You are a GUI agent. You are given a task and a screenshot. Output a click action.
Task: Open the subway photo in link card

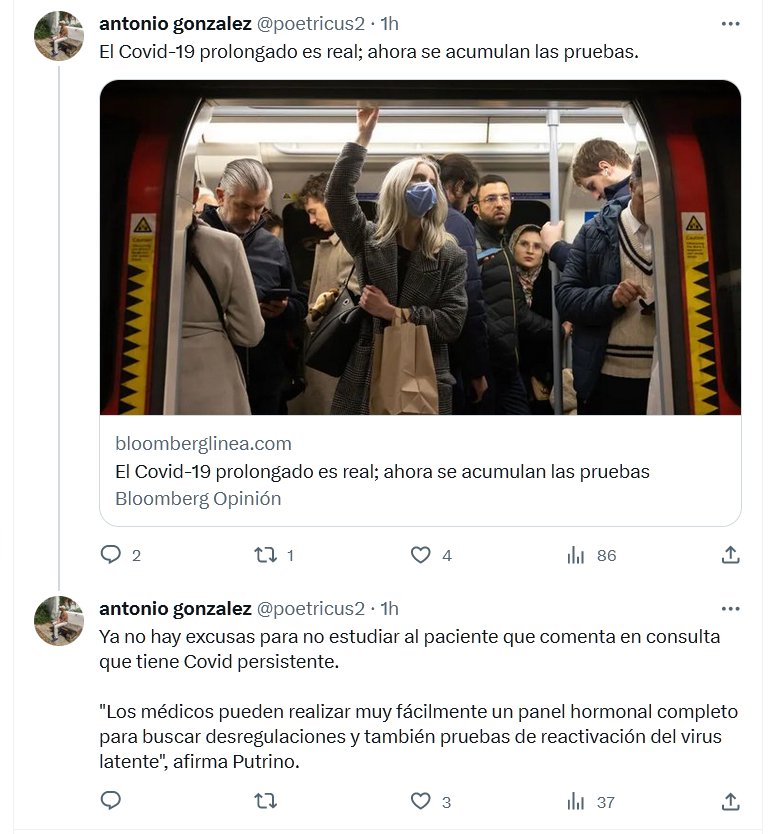point(420,248)
